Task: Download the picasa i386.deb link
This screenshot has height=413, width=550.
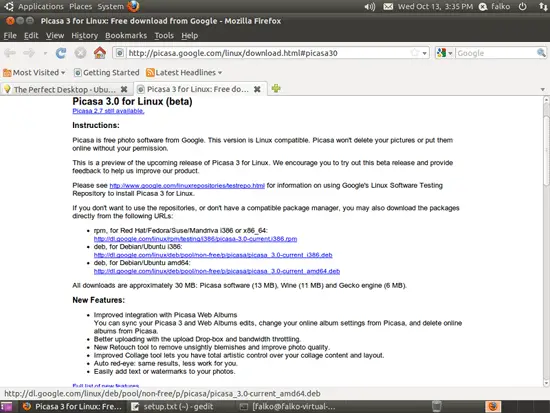Action: pyautogui.click(x=213, y=255)
